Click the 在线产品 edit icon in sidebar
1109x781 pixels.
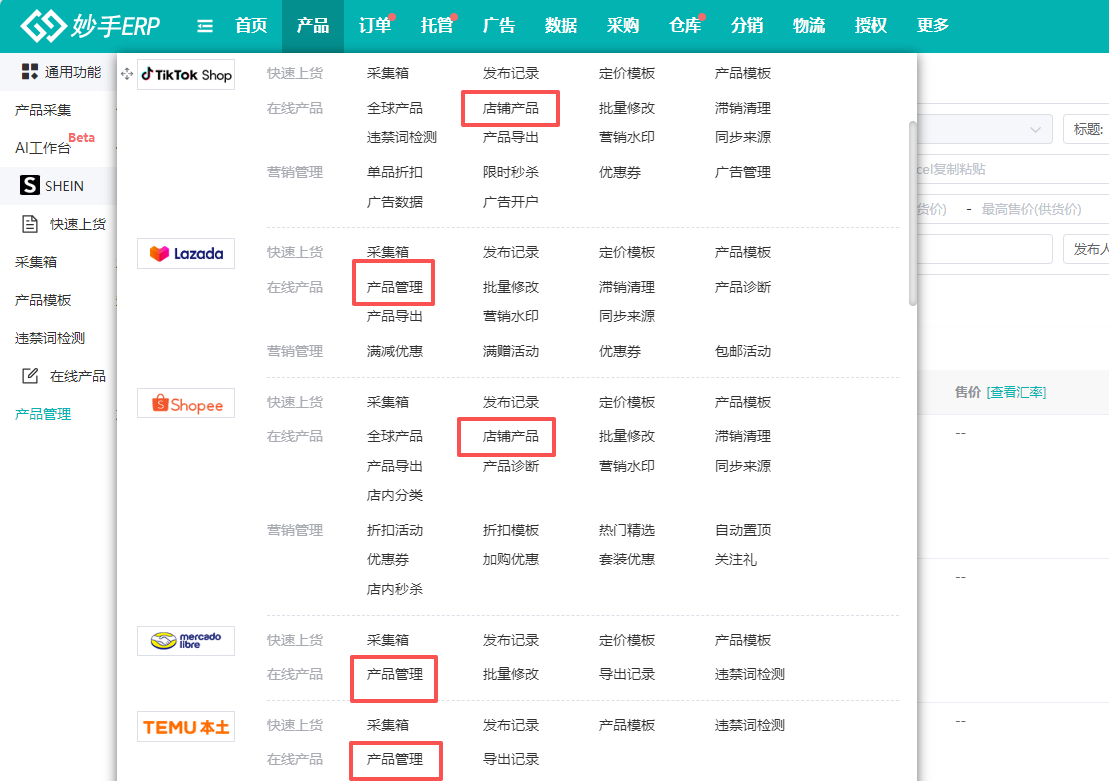click(30, 376)
